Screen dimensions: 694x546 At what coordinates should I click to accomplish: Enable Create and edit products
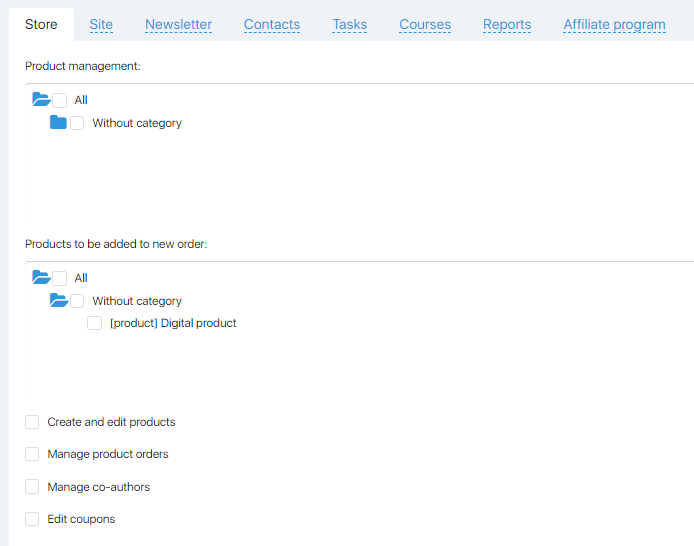pos(32,422)
